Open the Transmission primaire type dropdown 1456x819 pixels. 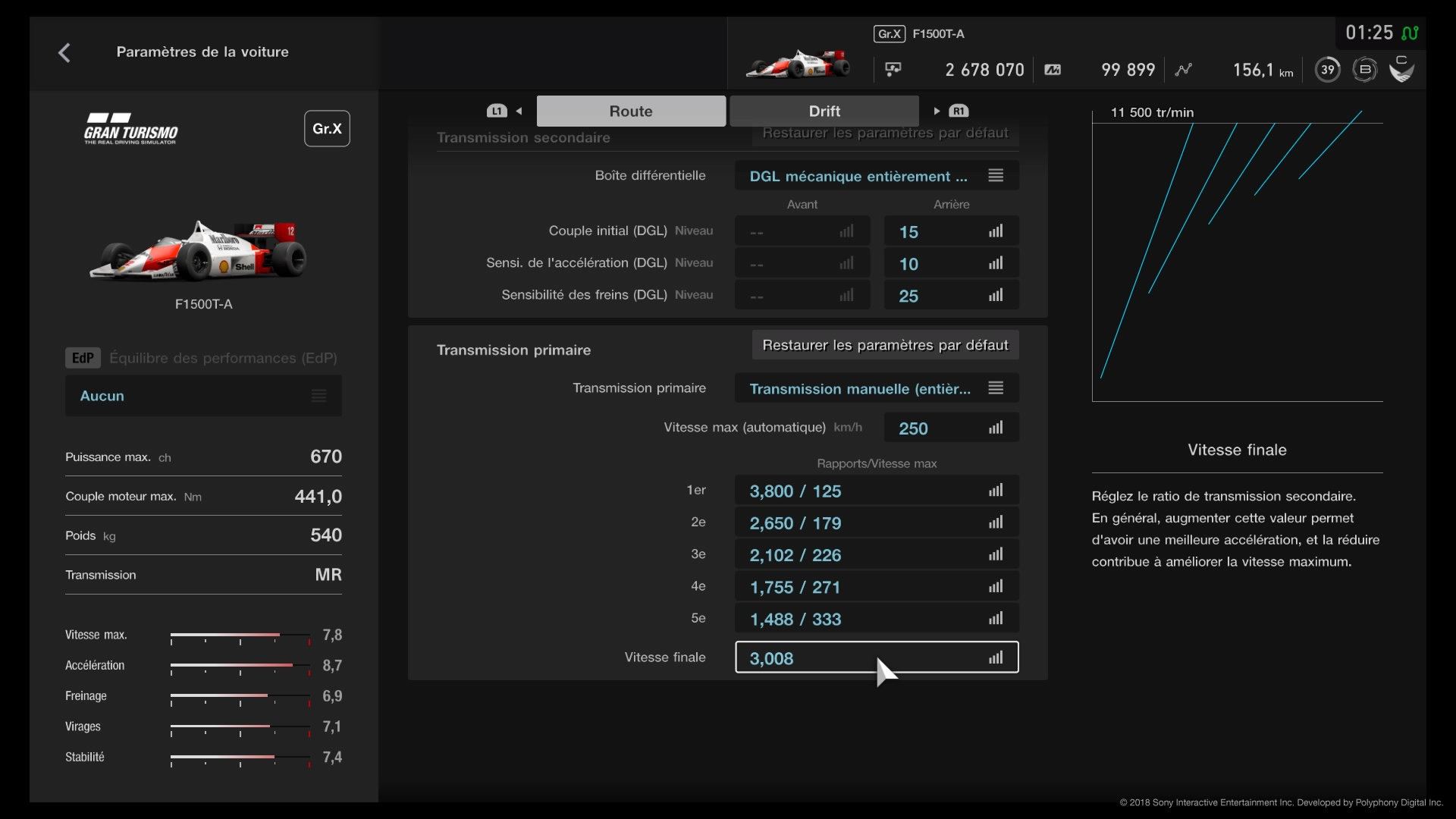pos(876,388)
